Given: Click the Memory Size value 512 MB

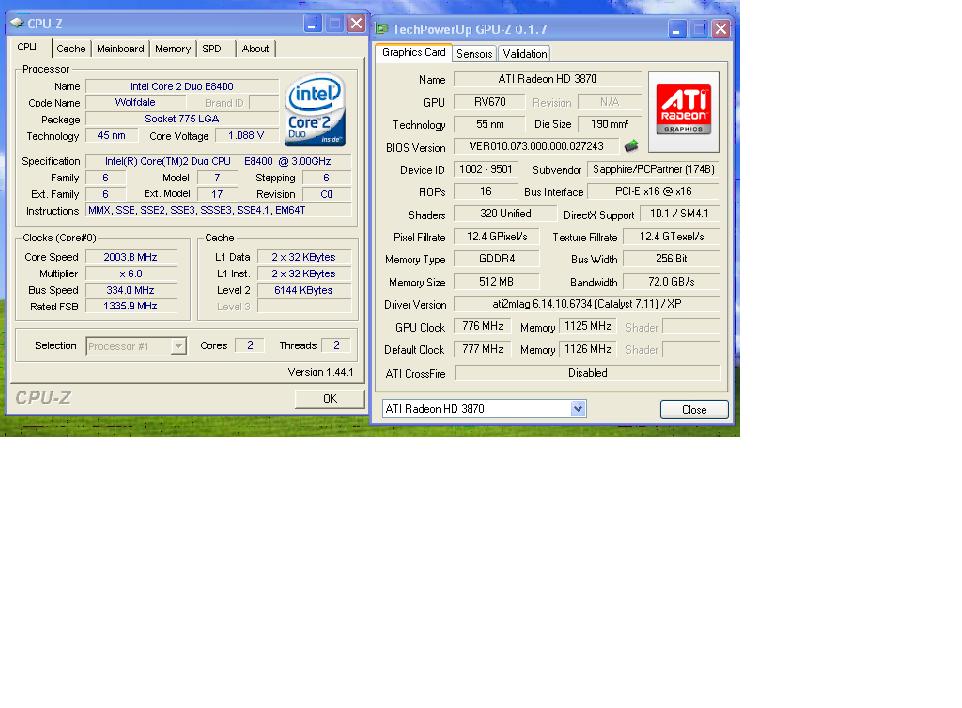Looking at the screenshot, I should point(497,282).
